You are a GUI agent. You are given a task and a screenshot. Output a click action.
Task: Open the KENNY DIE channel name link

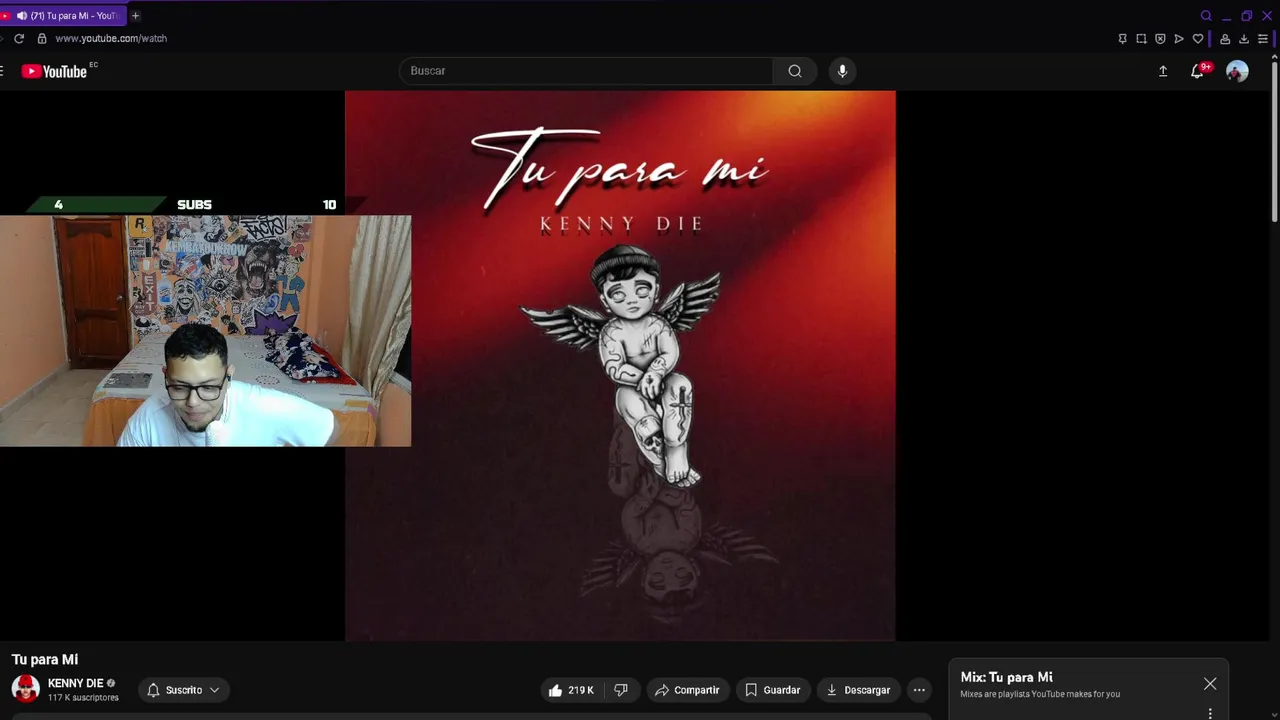pyautogui.click(x=75, y=683)
